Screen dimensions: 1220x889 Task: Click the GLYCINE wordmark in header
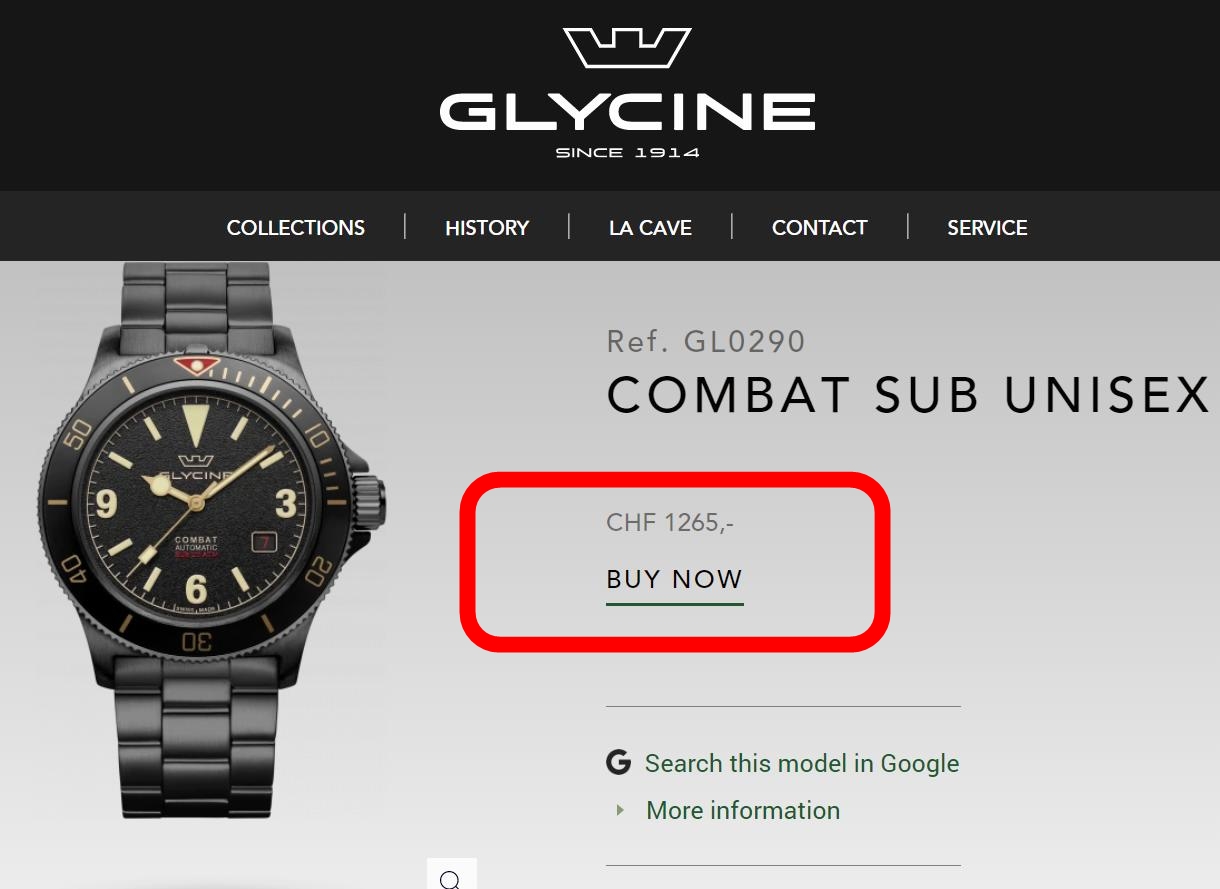[x=627, y=111]
